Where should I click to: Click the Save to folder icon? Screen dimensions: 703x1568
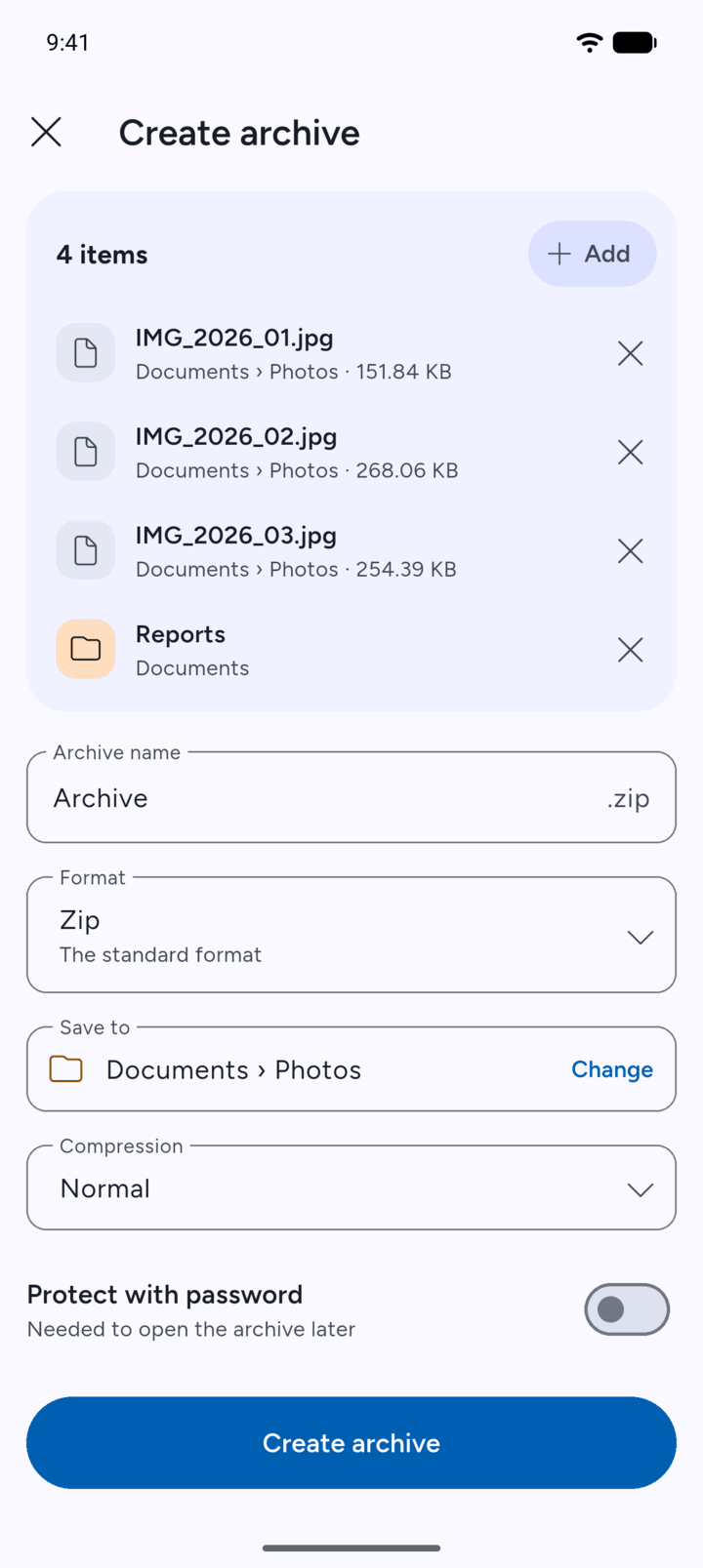coord(66,1069)
